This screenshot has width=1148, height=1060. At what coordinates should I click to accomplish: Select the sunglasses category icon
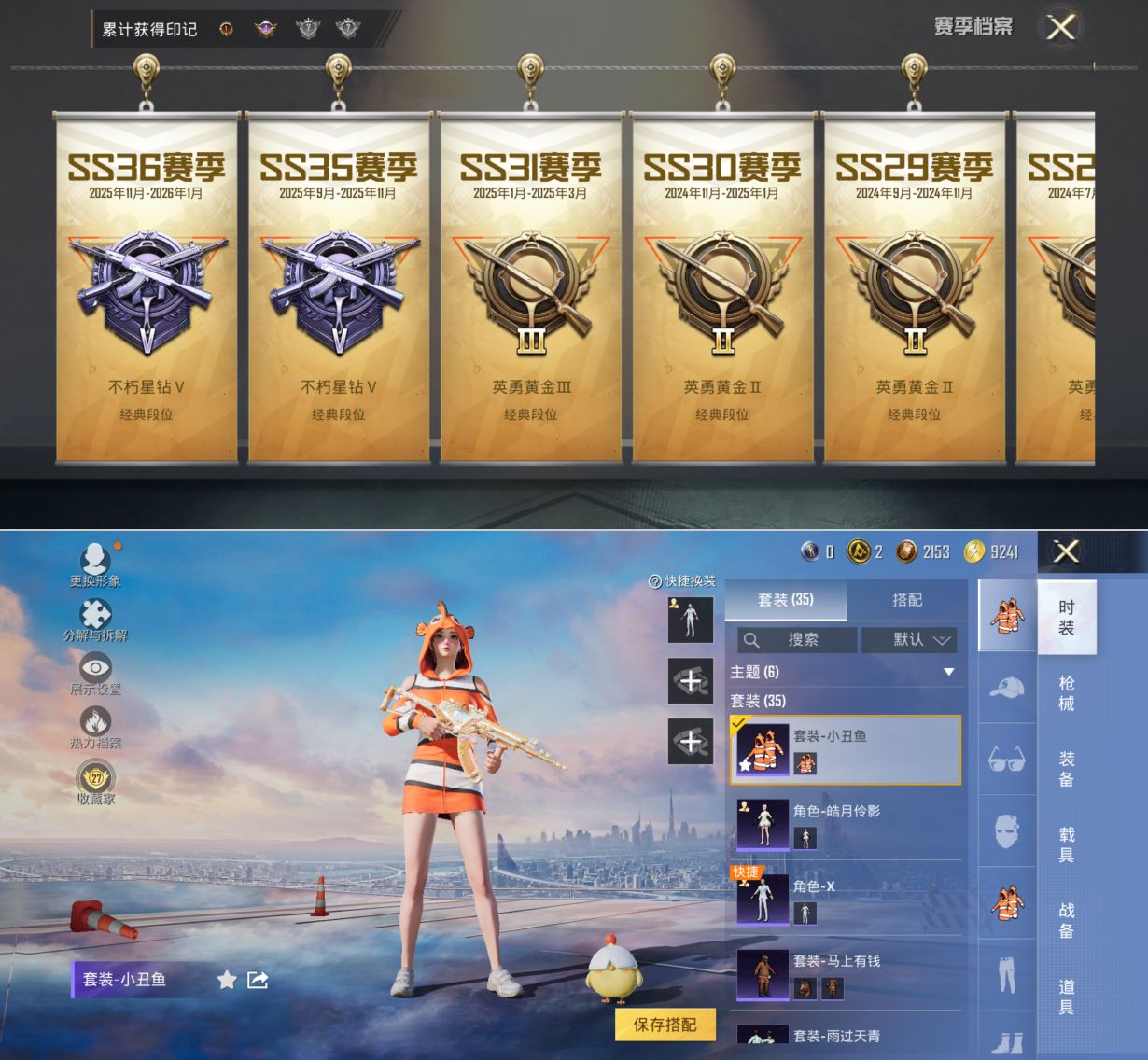tap(1006, 760)
